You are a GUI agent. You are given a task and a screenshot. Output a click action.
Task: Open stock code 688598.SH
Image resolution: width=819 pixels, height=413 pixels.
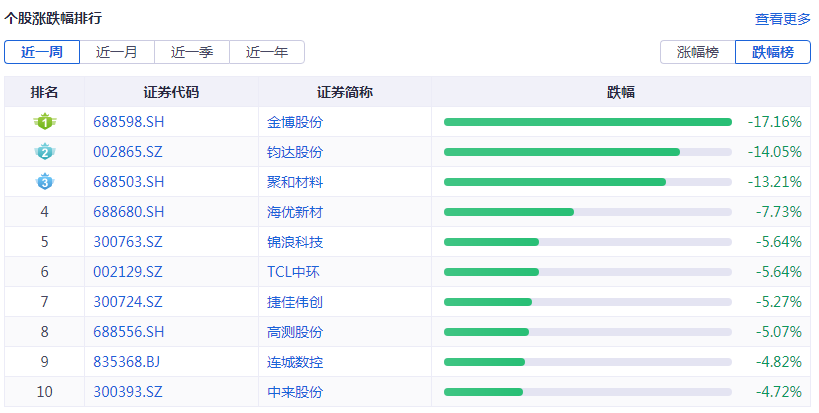click(x=128, y=122)
